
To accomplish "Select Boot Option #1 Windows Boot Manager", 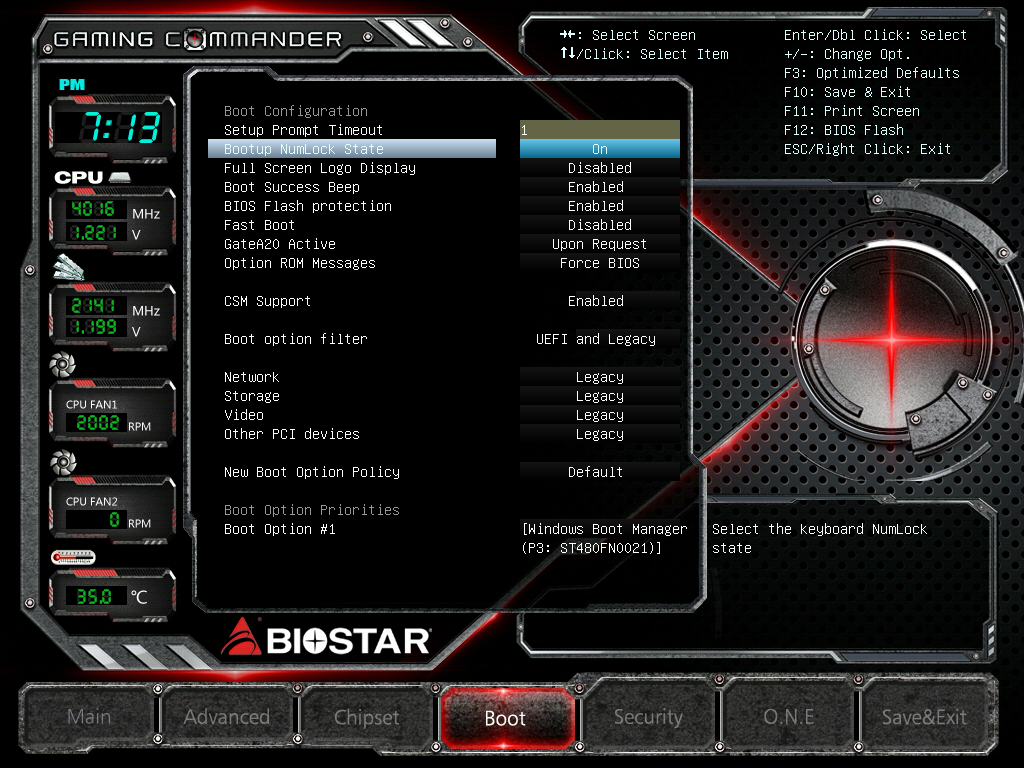I will point(604,538).
